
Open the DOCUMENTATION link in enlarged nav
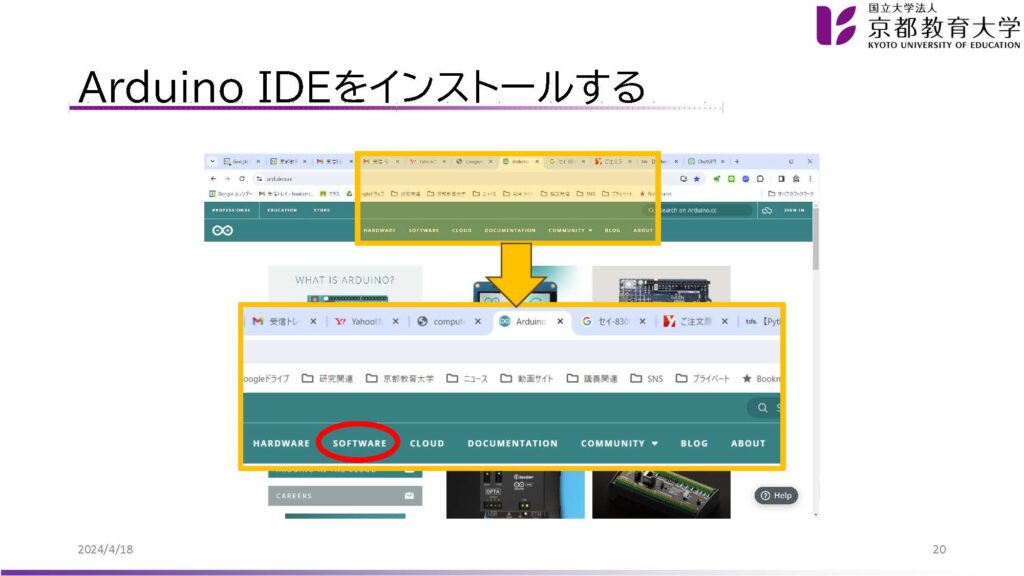(512, 443)
